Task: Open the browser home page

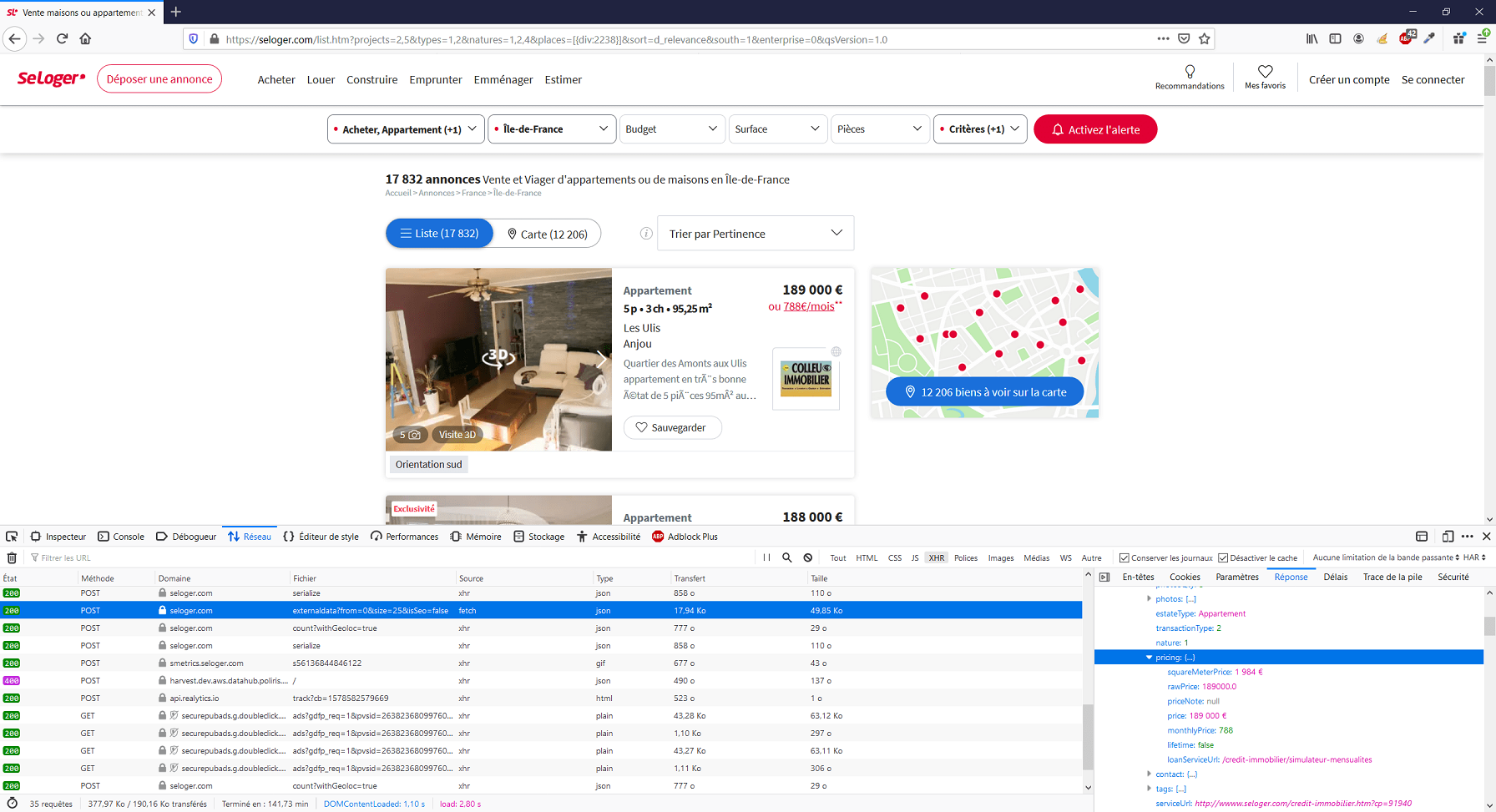Action: pos(85,38)
